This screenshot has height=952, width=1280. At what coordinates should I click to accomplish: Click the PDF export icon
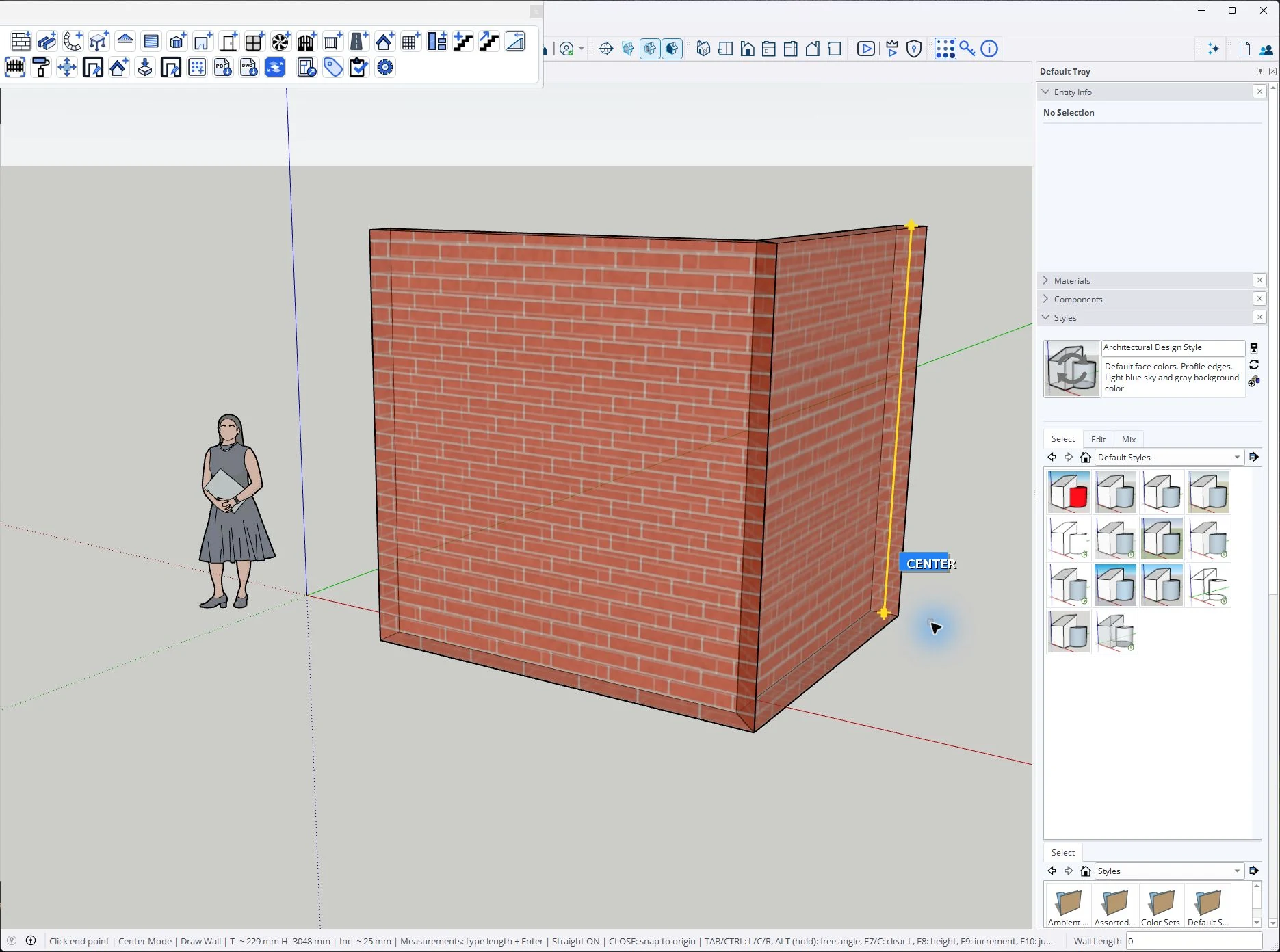coord(223,67)
